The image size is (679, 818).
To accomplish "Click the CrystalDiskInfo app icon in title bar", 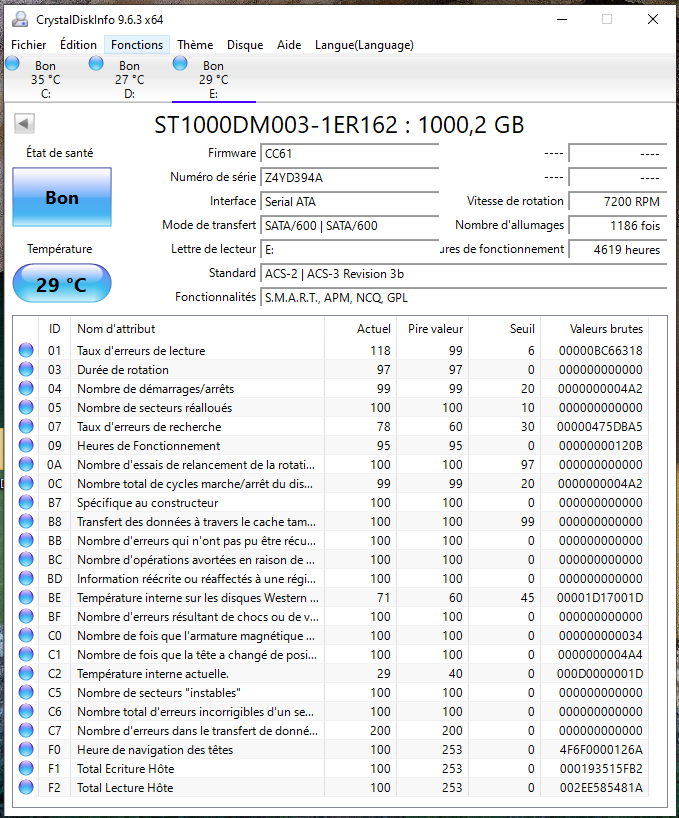I will (x=20, y=19).
